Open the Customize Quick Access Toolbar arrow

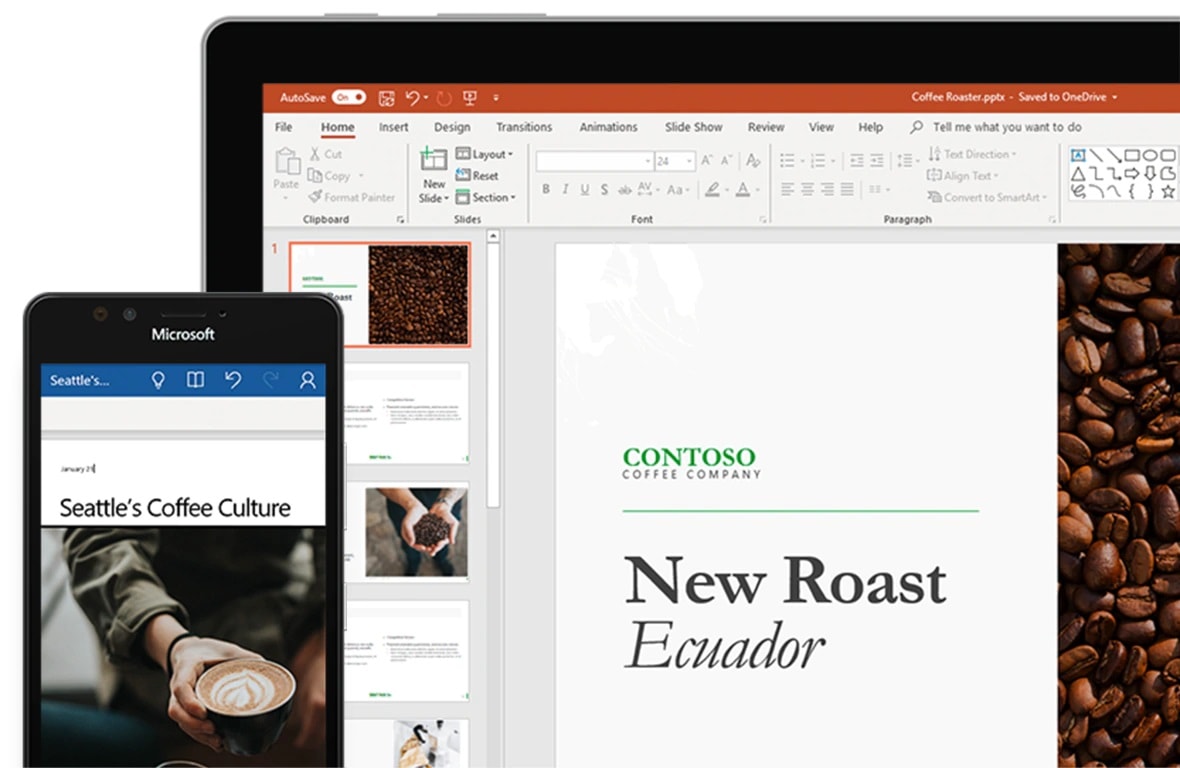click(496, 98)
